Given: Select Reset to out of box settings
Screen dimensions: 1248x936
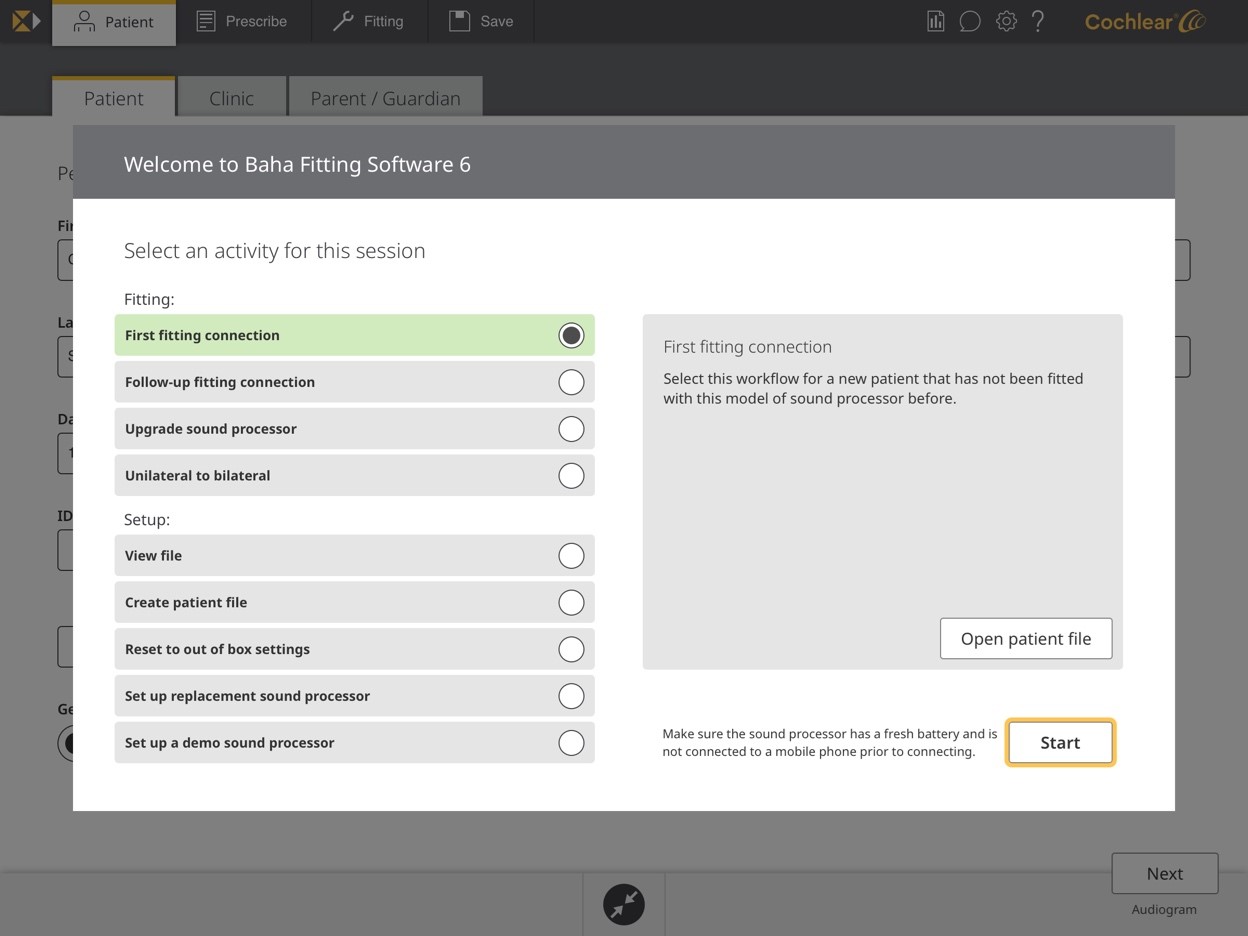Looking at the screenshot, I should click(x=570, y=650).
